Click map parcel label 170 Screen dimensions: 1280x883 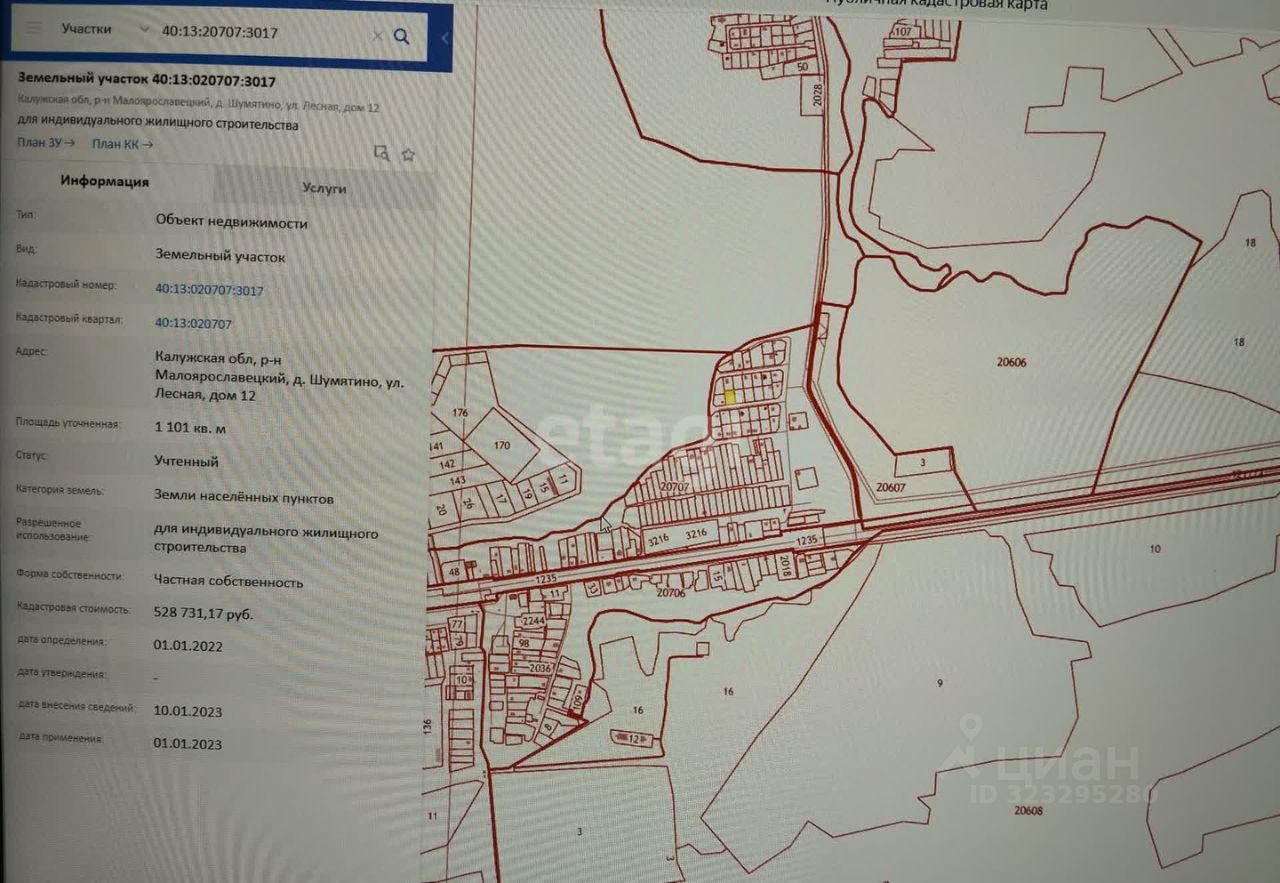(x=502, y=446)
